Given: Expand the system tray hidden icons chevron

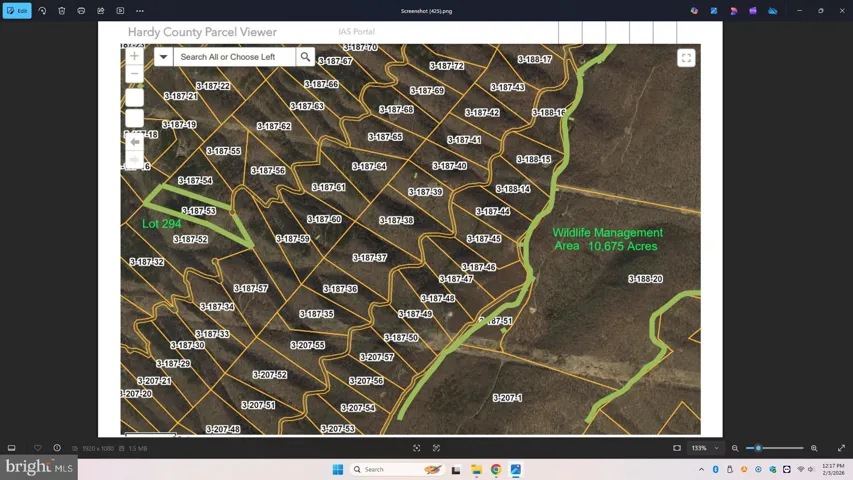Looking at the screenshot, I should (701, 469).
